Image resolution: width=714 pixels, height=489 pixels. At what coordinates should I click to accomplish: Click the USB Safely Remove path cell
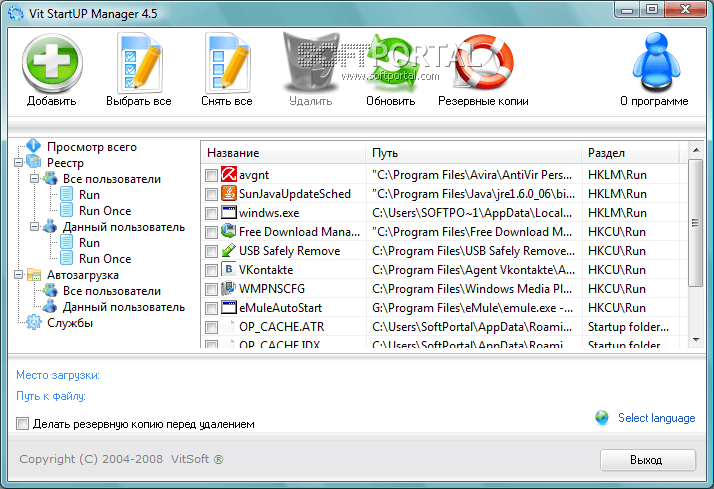[x=473, y=251]
